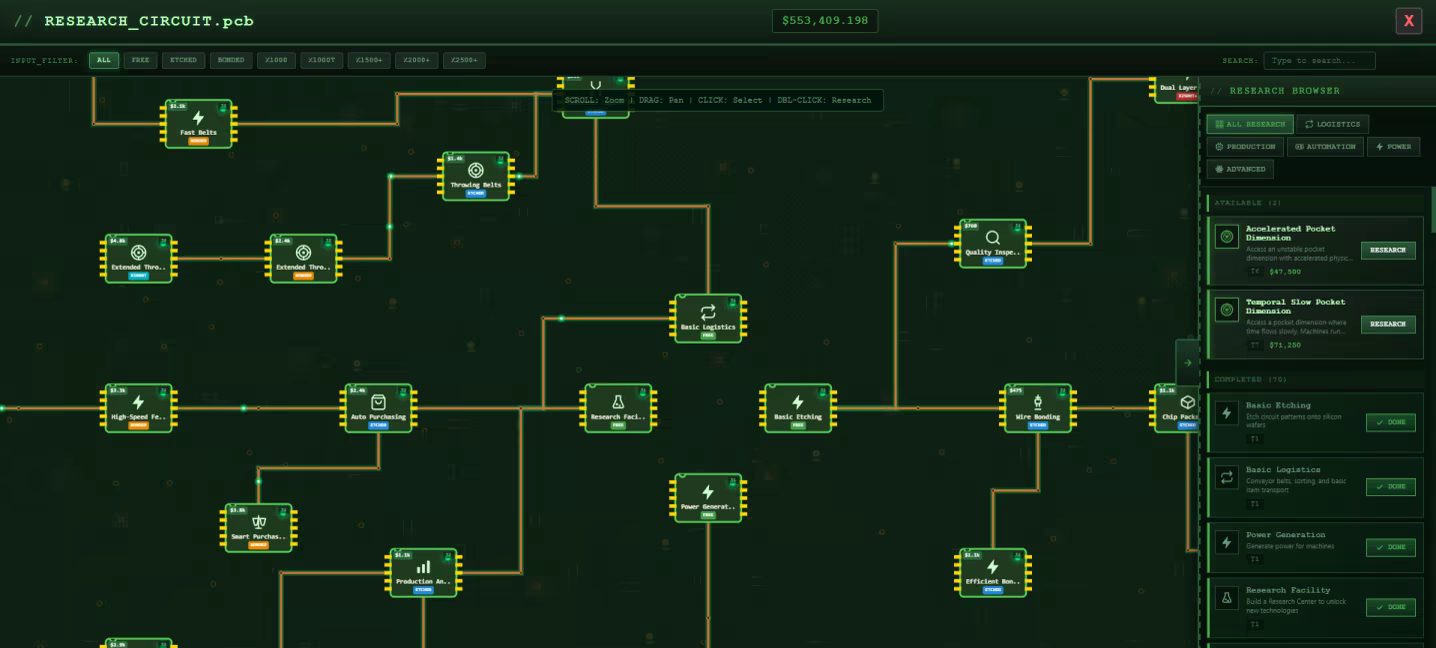Viewport: 1436px width, 648px height.
Task: Select the Auto Purchasing bag node
Action: click(x=378, y=407)
